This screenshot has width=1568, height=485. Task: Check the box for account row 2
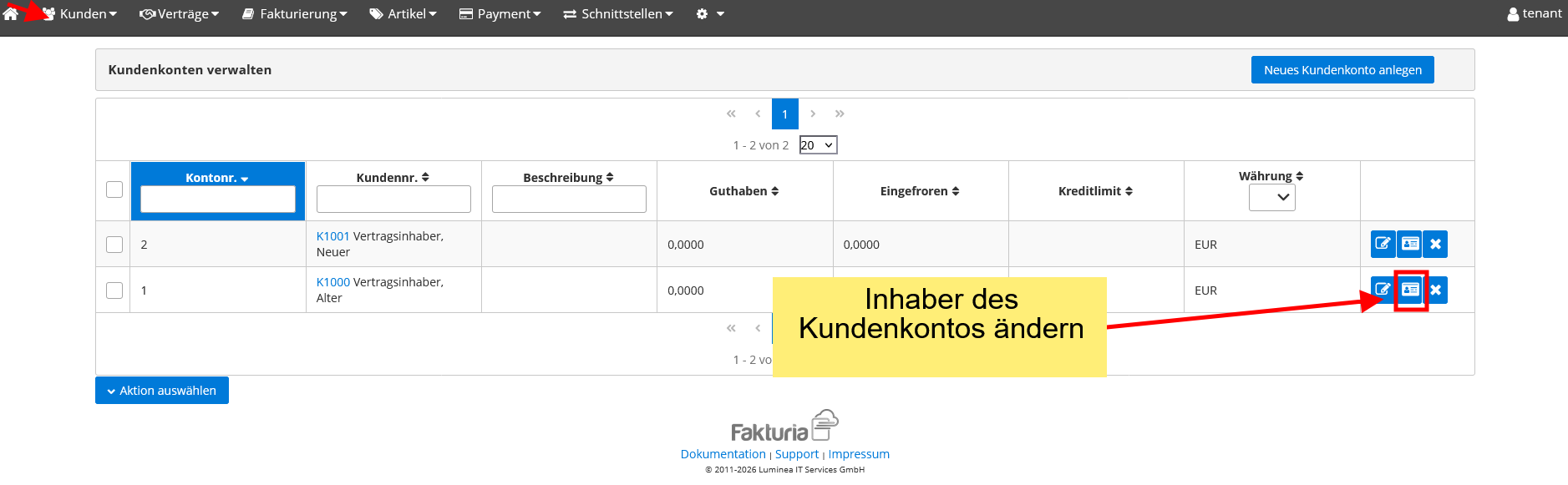coord(114,244)
